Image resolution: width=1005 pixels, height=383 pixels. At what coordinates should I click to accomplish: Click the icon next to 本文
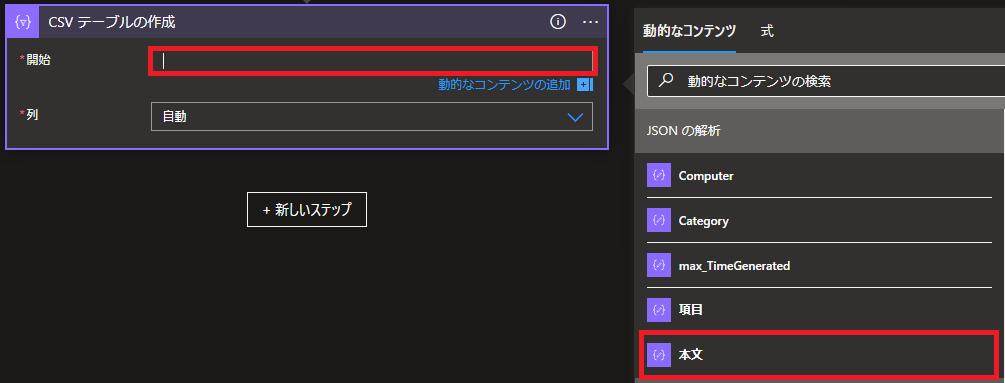pos(658,354)
